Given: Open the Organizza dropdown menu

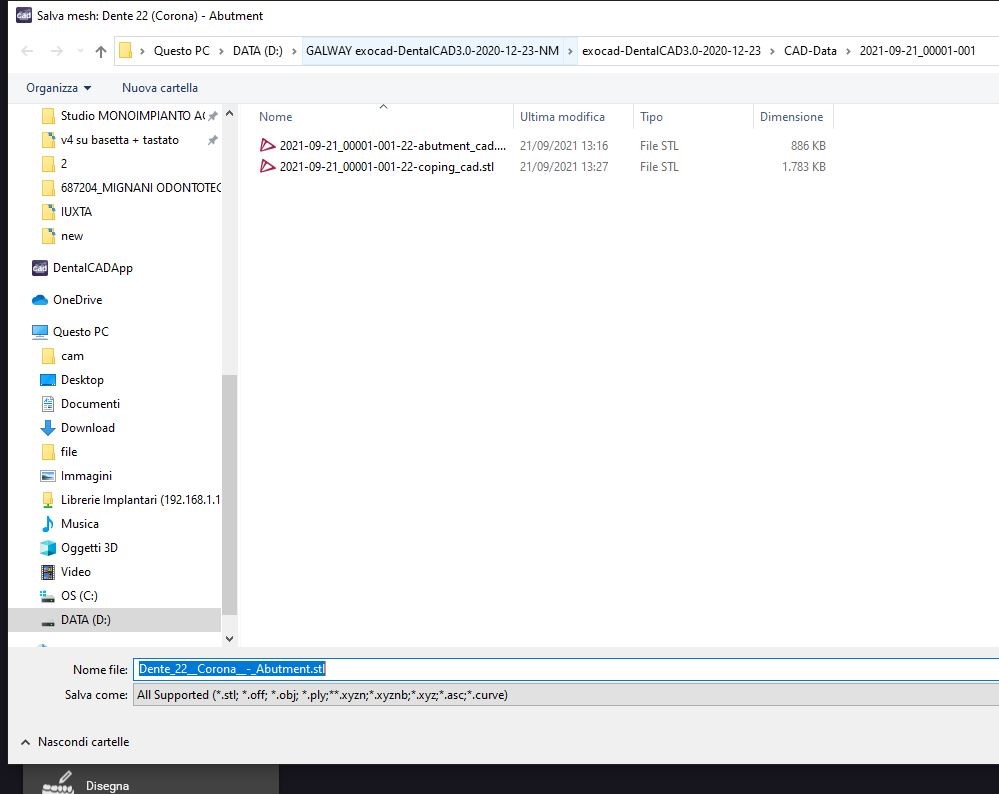Looking at the screenshot, I should coord(58,88).
